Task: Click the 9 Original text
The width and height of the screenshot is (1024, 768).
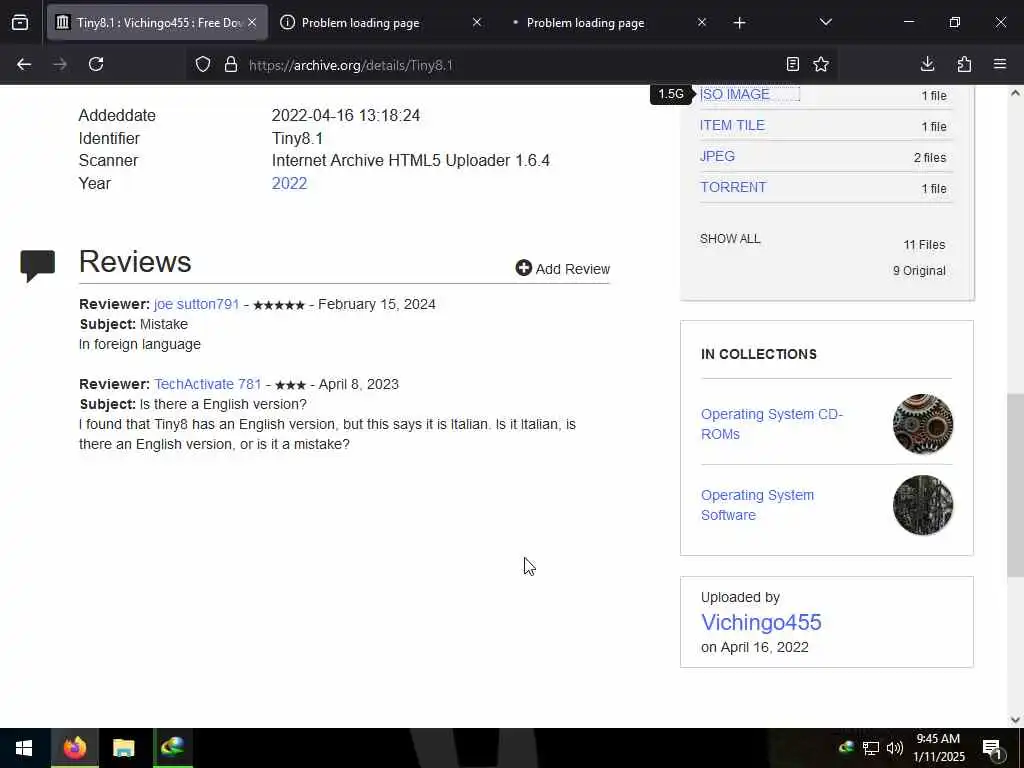Action: click(919, 270)
